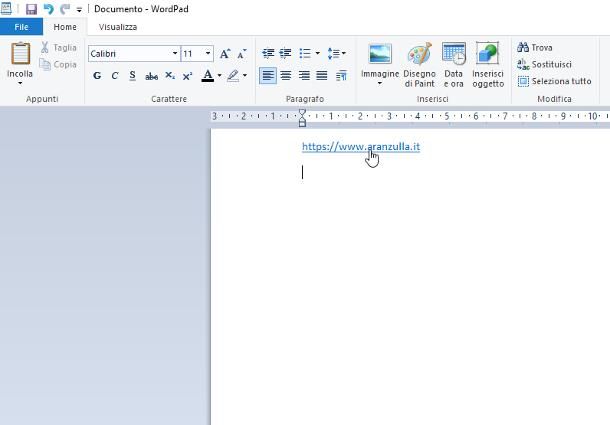Open the list style dropdown arrow
The height and width of the screenshot is (425, 610).
click(x=317, y=53)
